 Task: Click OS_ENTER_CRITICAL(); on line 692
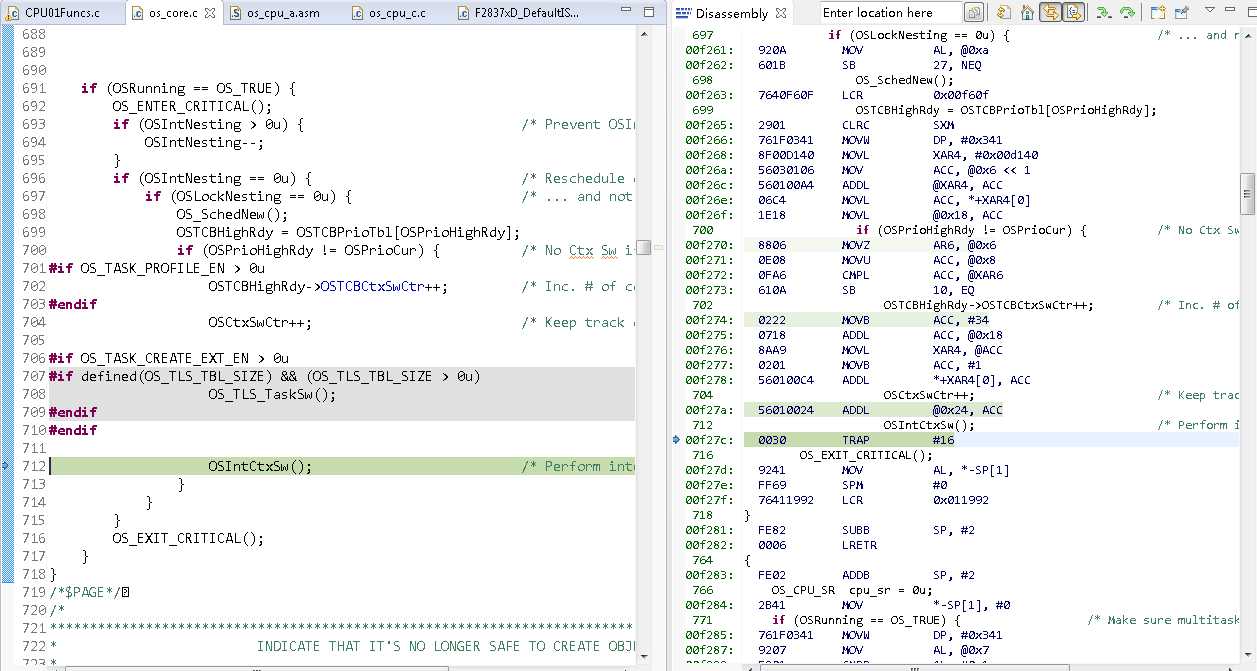tap(192, 106)
